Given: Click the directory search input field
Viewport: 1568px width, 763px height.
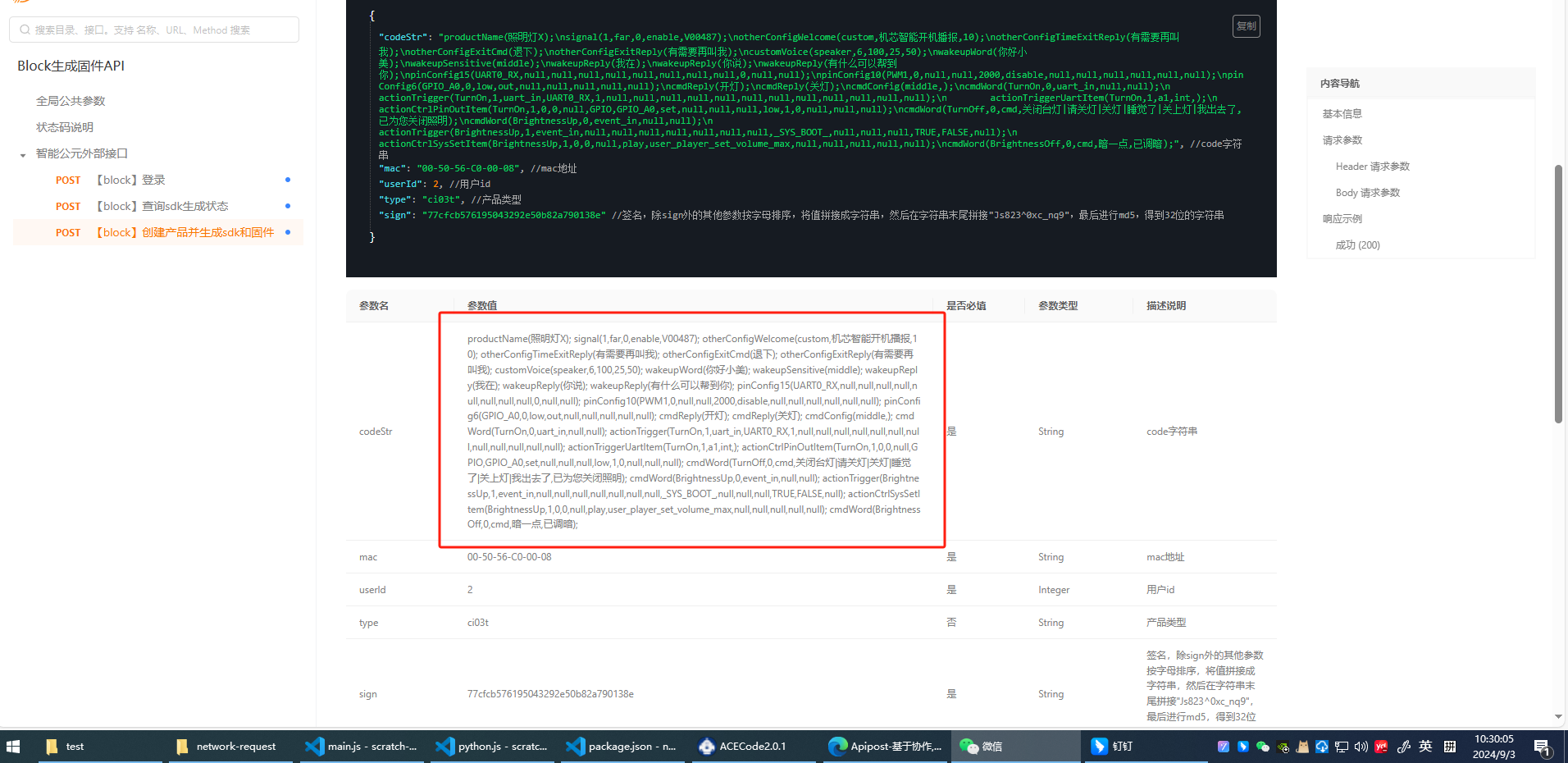Looking at the screenshot, I should 154,30.
